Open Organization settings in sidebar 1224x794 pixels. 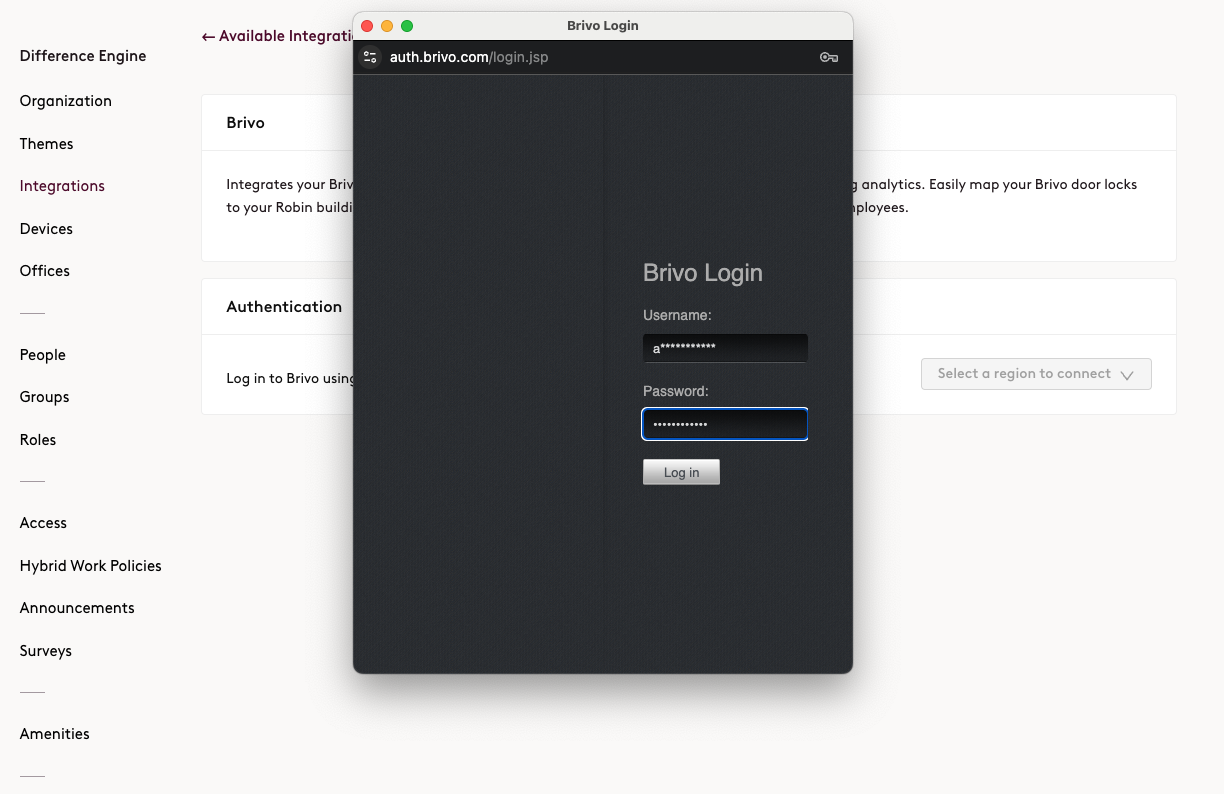[66, 101]
